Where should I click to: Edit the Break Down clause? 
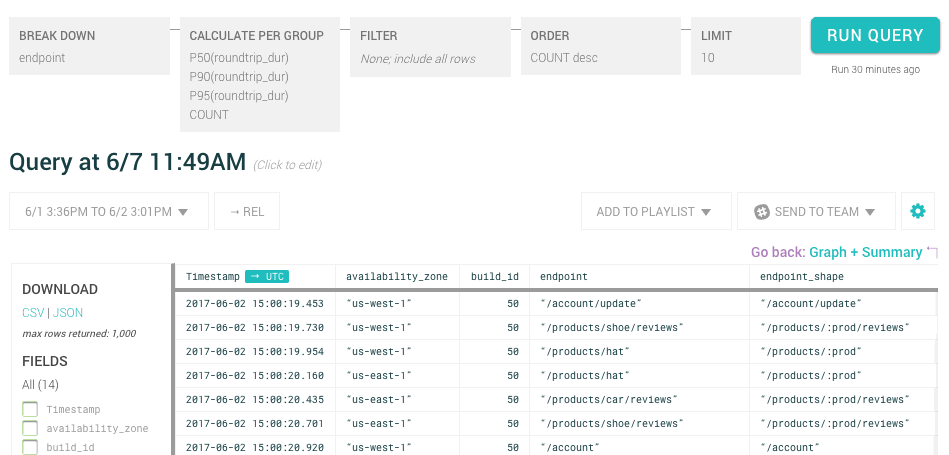(x=89, y=46)
